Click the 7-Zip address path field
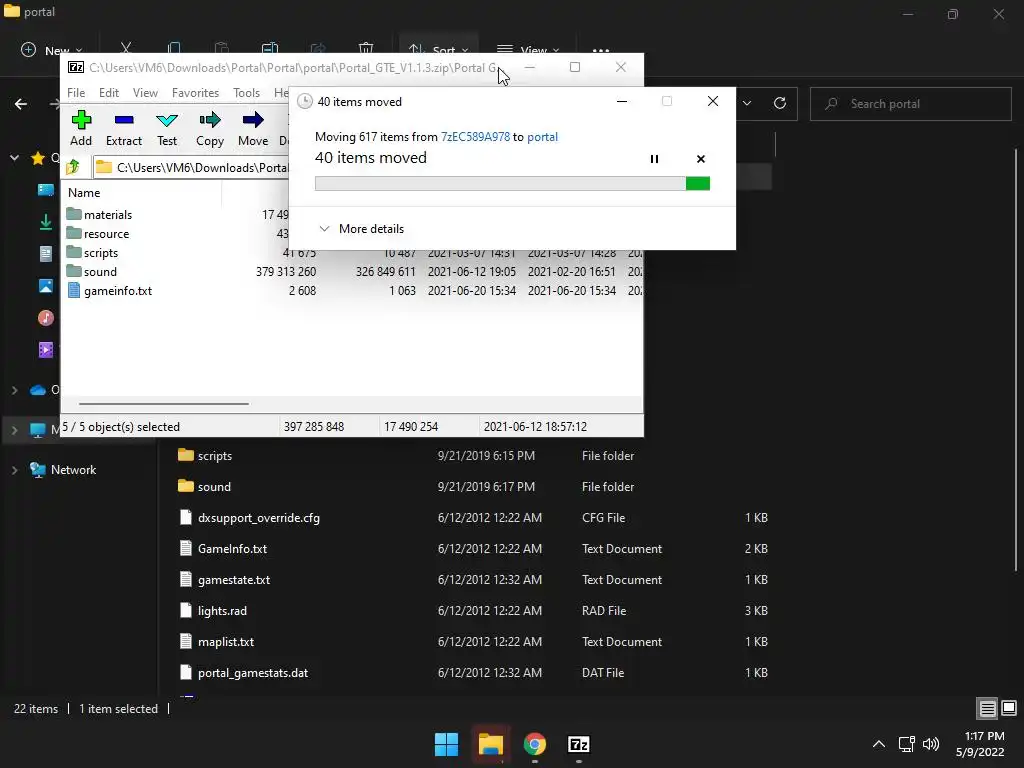Image resolution: width=1024 pixels, height=768 pixels. pos(191,167)
